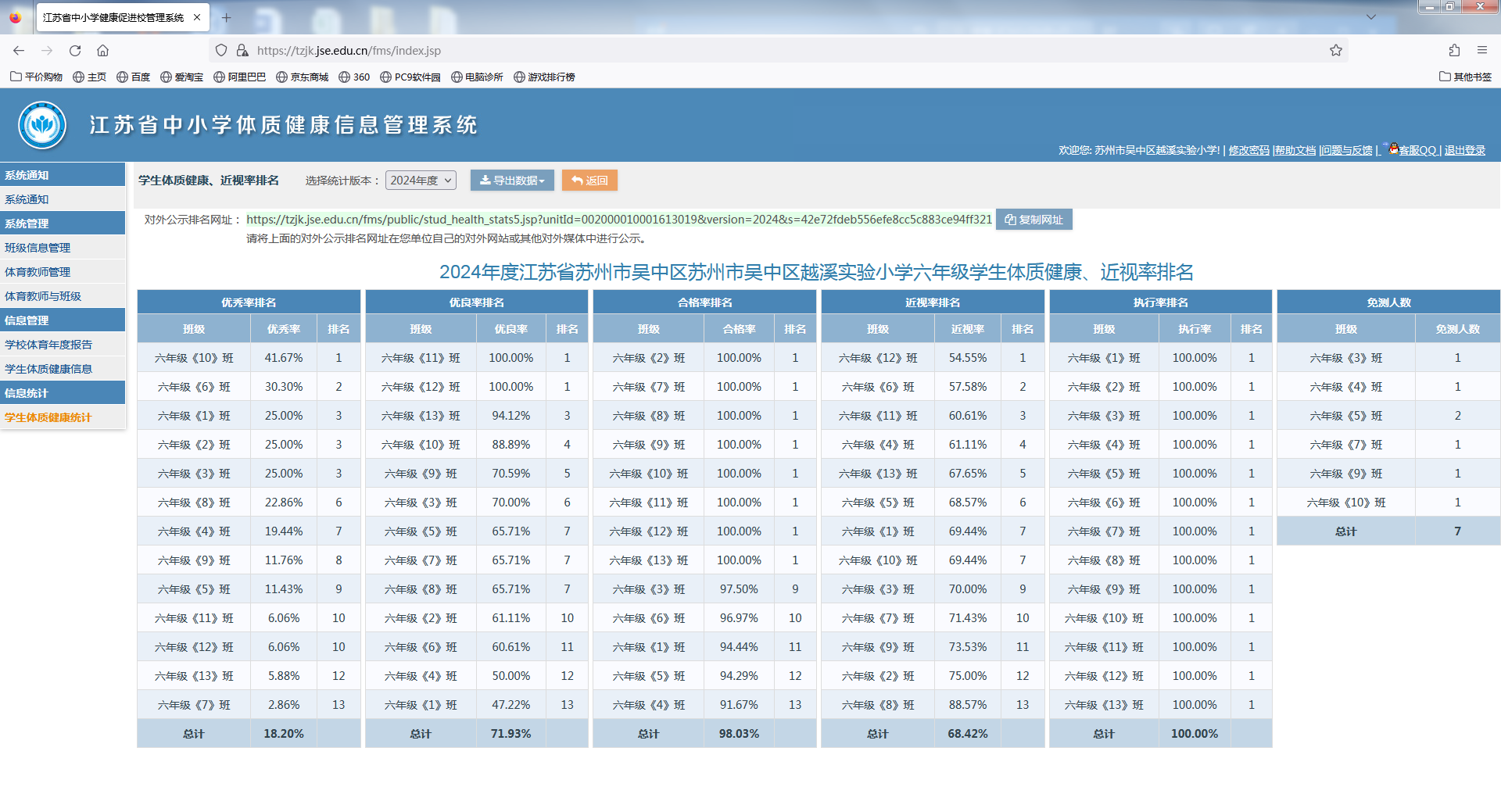The image size is (1501, 812).
Task: Click the browser reload icon
Action: click(75, 51)
